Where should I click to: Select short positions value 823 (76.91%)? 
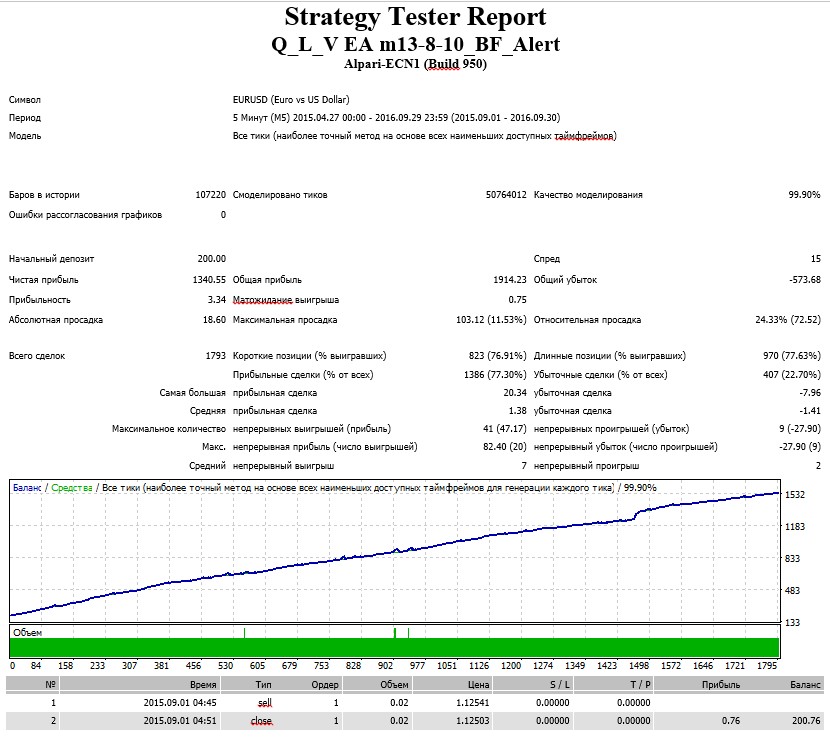click(x=498, y=356)
